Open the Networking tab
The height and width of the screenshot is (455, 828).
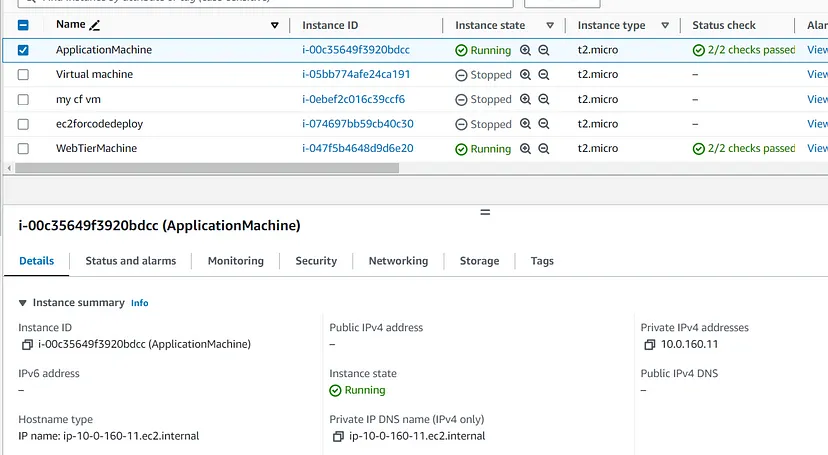(x=398, y=261)
